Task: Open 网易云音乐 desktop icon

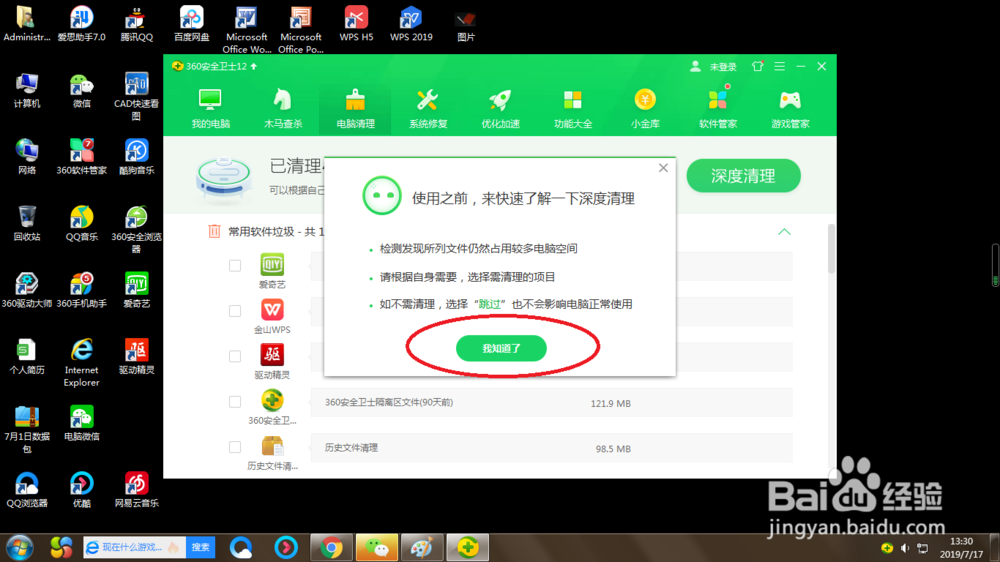Action: (x=136, y=490)
